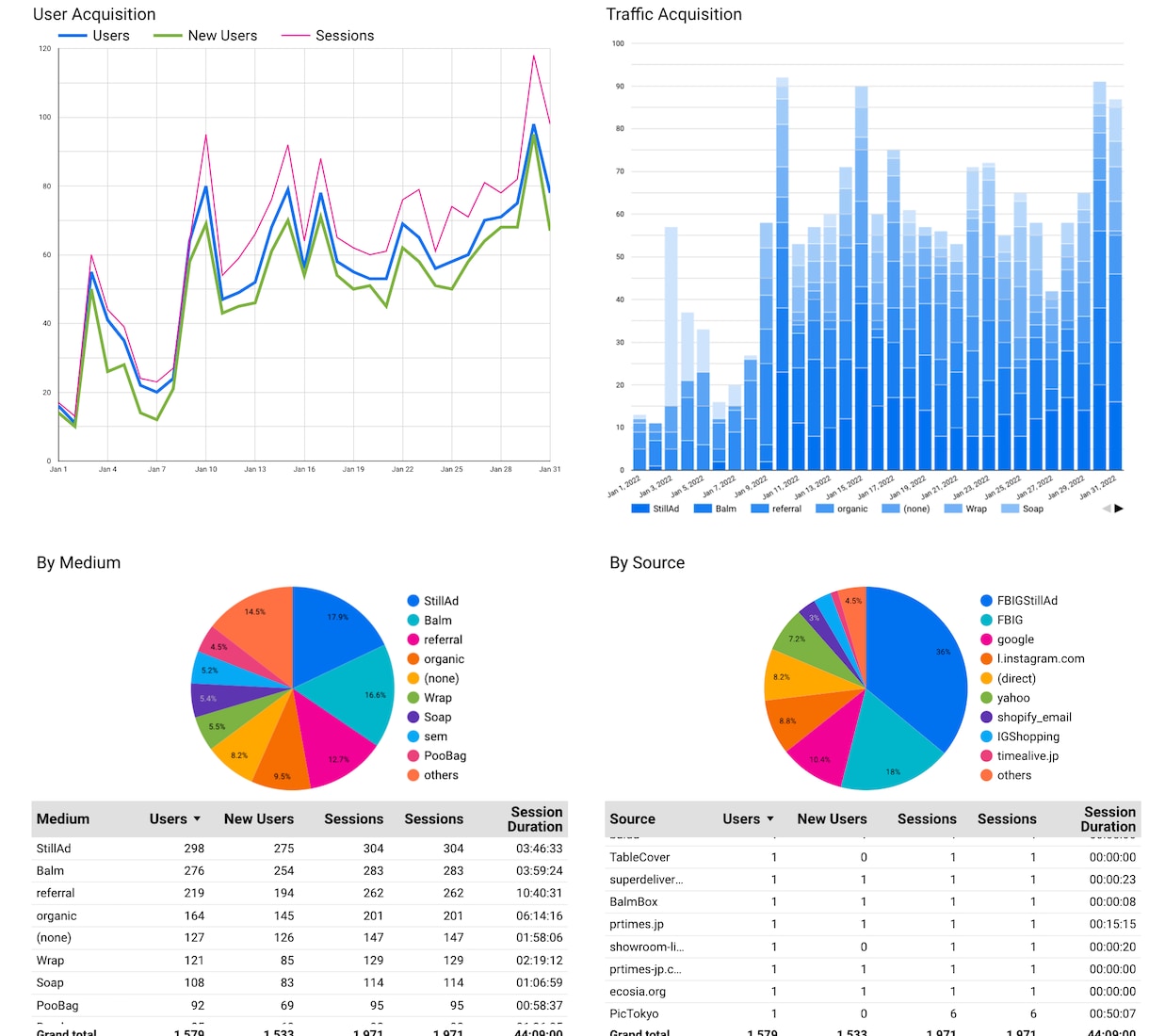
Task: Click FBIG dot in By Source legend
Action: coord(986,621)
